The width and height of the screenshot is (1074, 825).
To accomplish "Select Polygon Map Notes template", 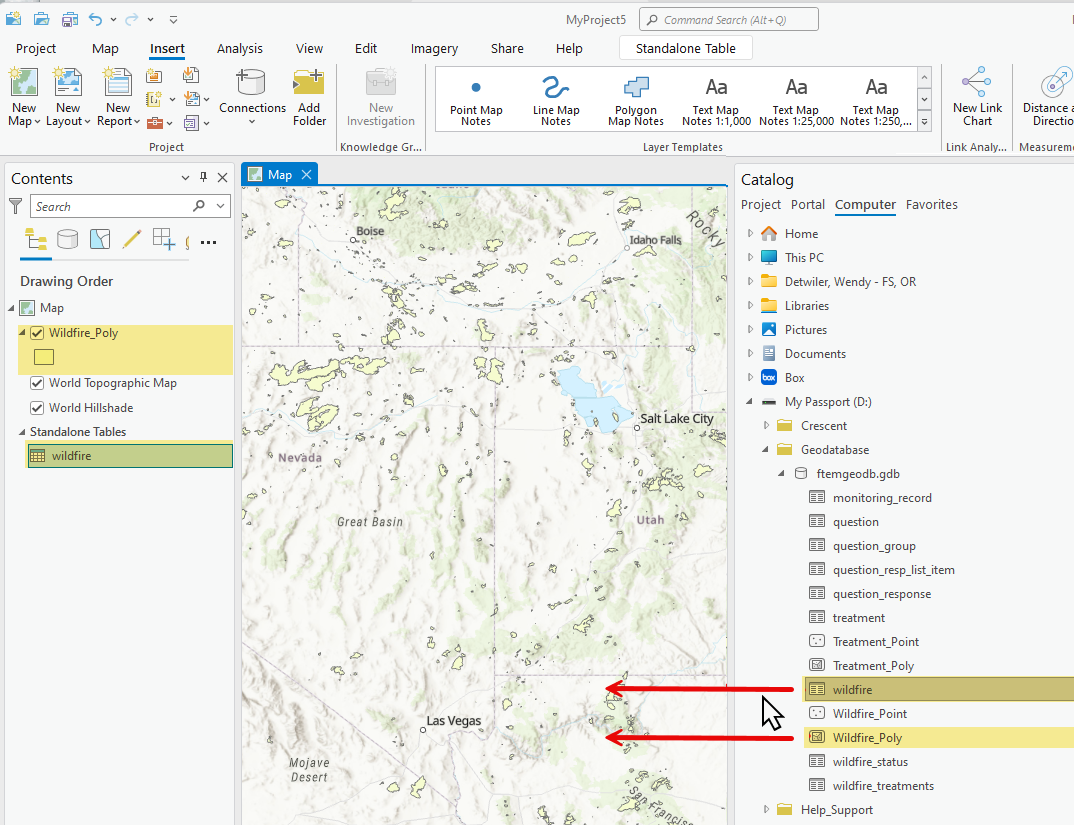I will tap(636, 100).
